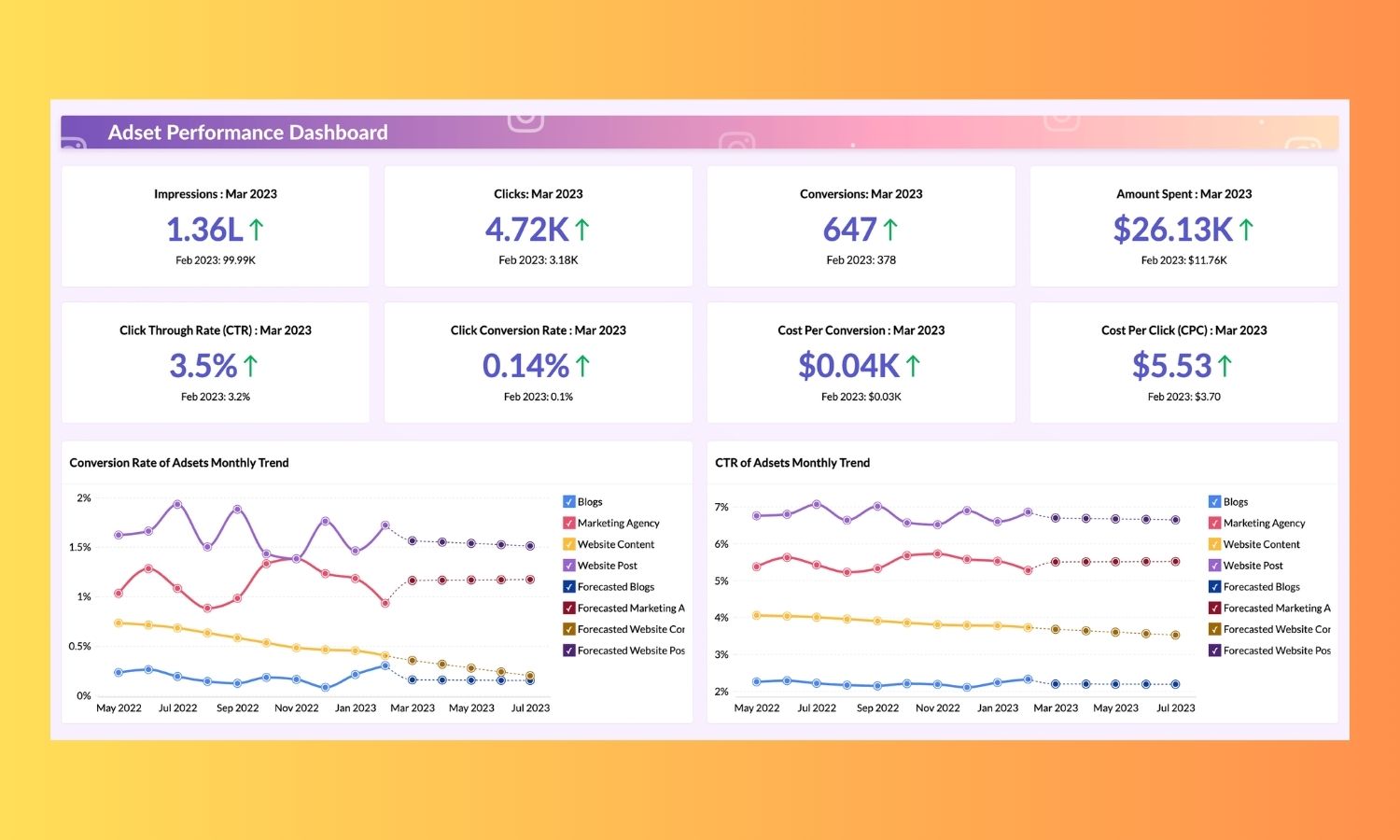1400x840 pixels.
Task: Click the green up arrow on the Impressions card
Action: pyautogui.click(x=259, y=228)
